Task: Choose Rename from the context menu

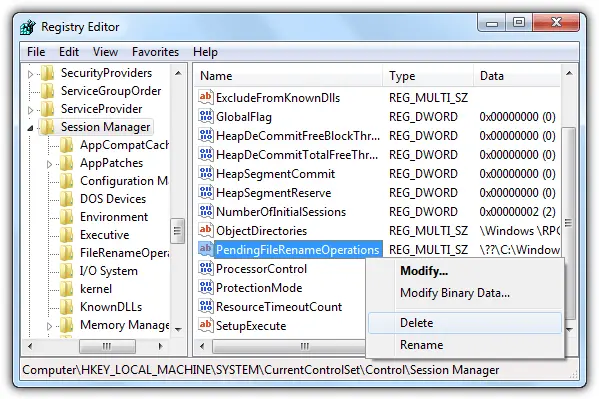Action: (465, 345)
